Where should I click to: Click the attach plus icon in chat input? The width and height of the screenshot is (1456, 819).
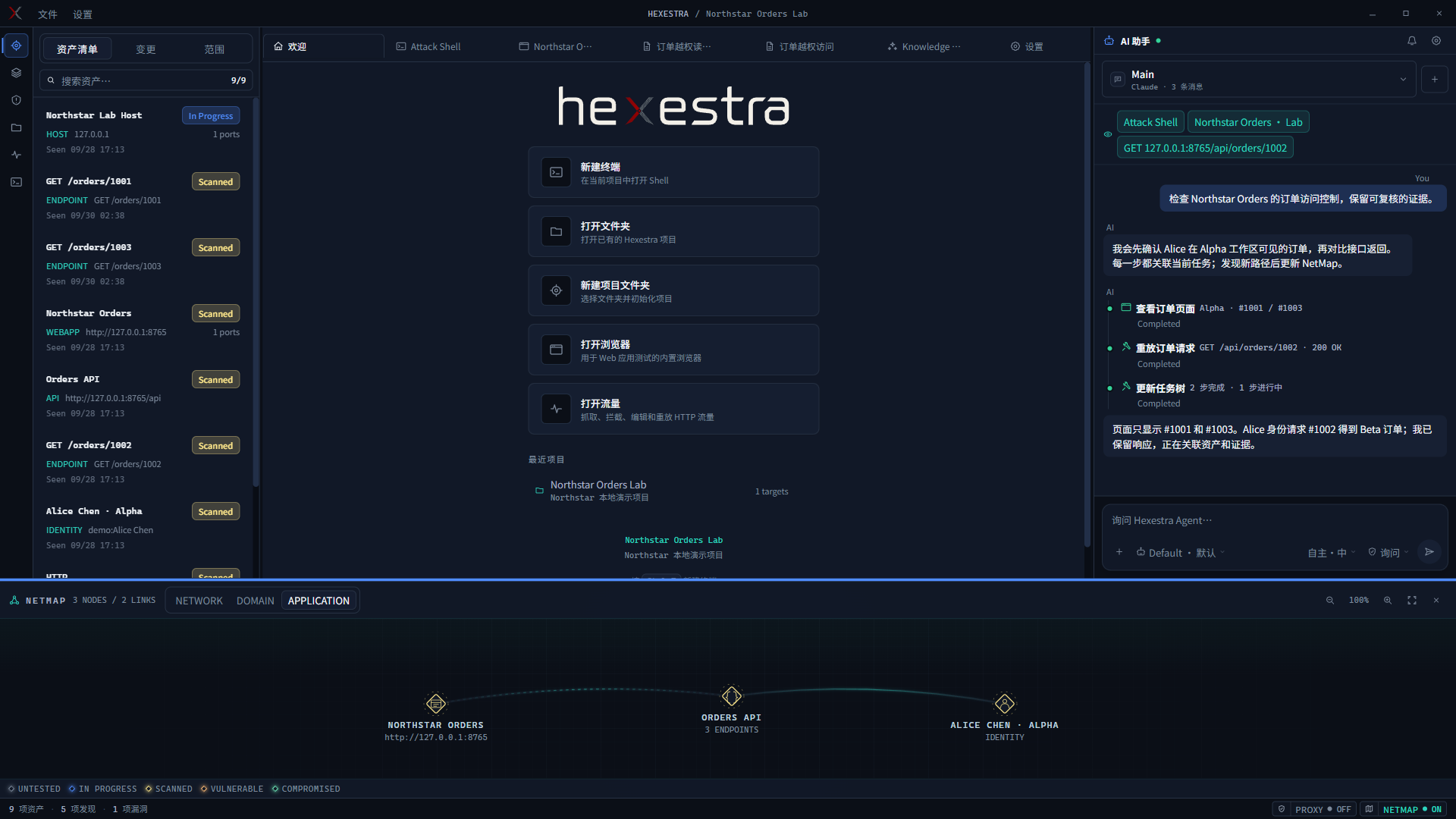(1119, 552)
